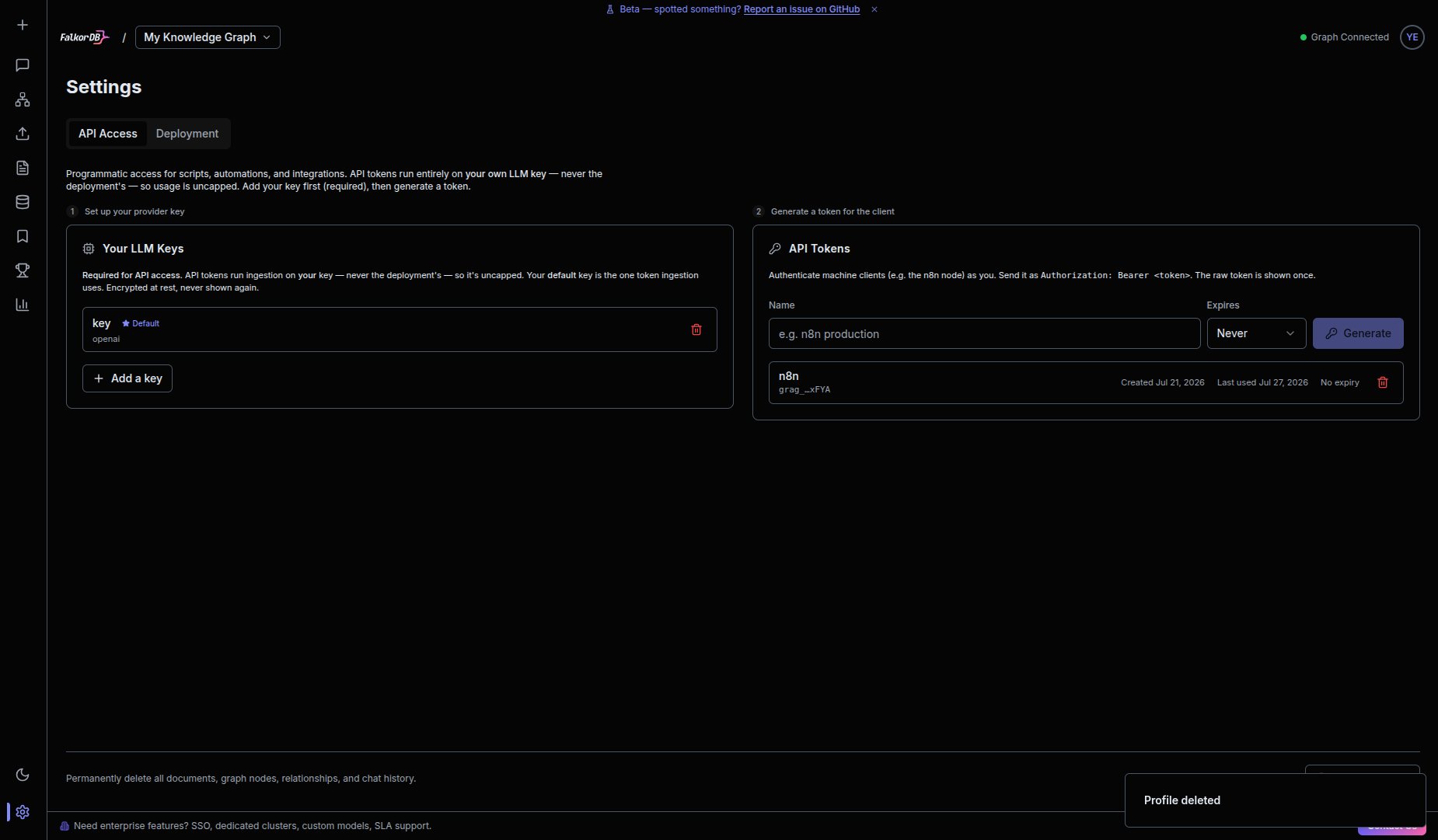Delete the n8n API token

(x=1383, y=382)
